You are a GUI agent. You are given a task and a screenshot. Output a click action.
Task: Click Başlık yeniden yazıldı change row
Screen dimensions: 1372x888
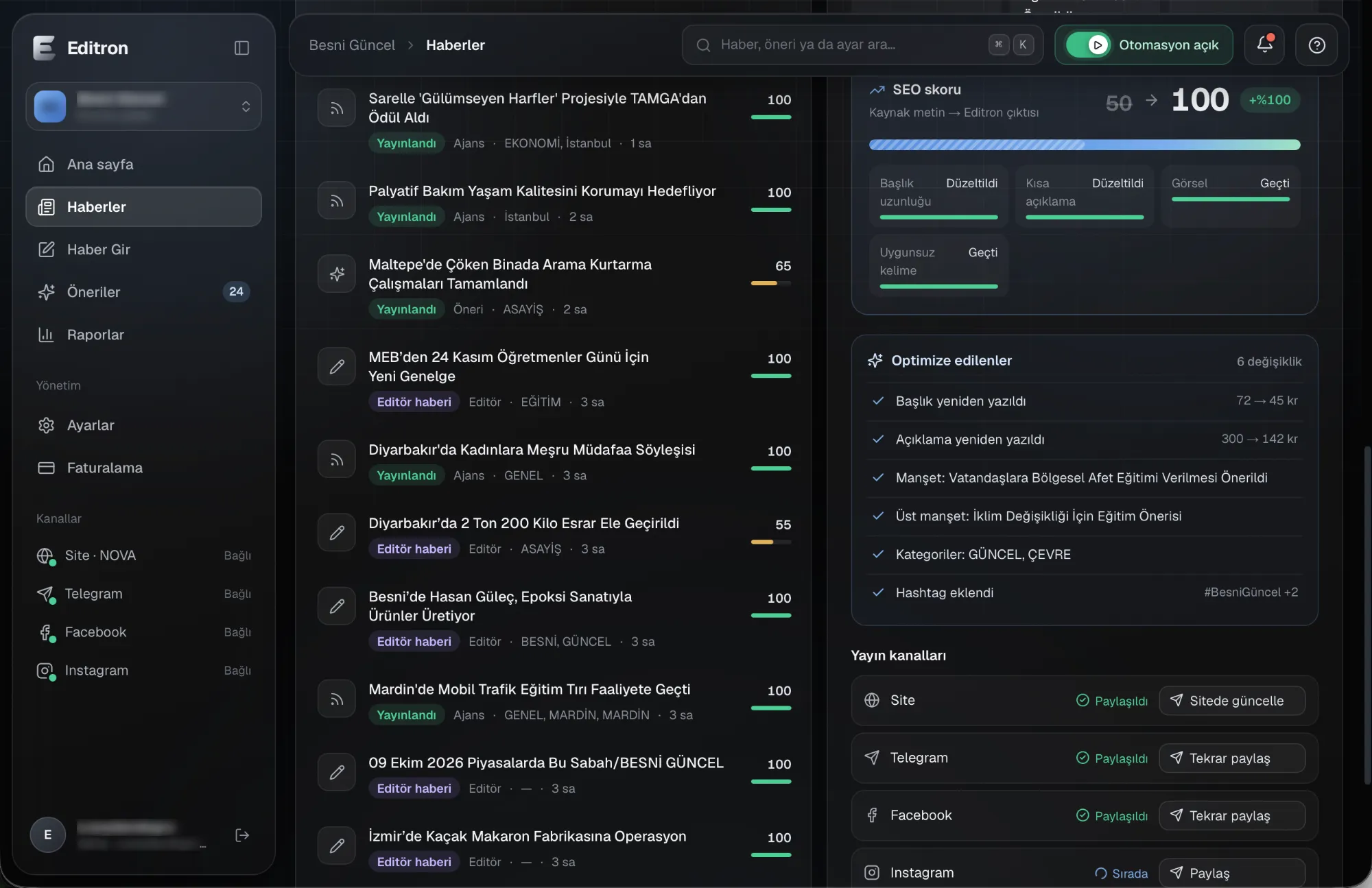pos(1085,401)
